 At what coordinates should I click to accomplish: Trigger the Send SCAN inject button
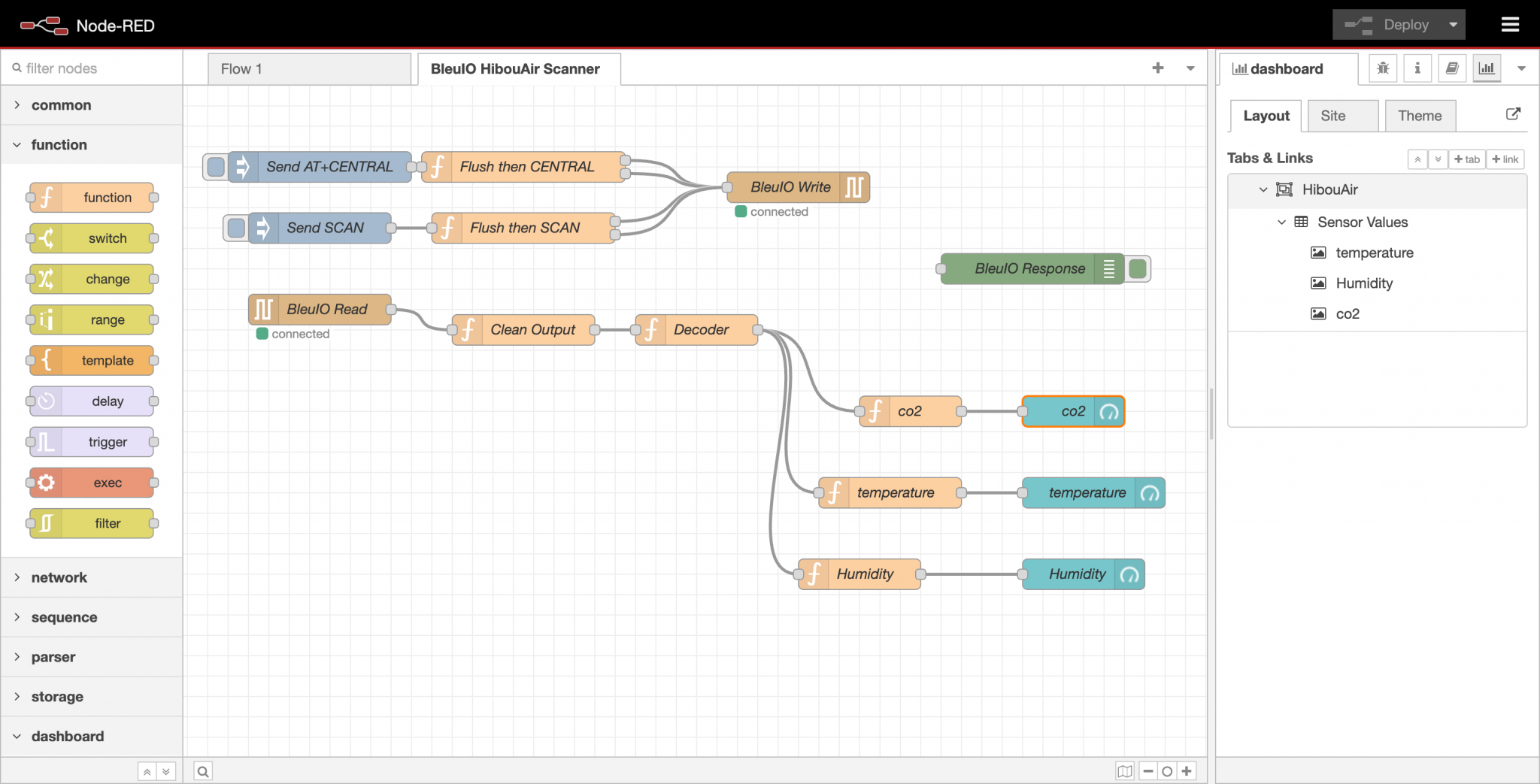pos(235,228)
